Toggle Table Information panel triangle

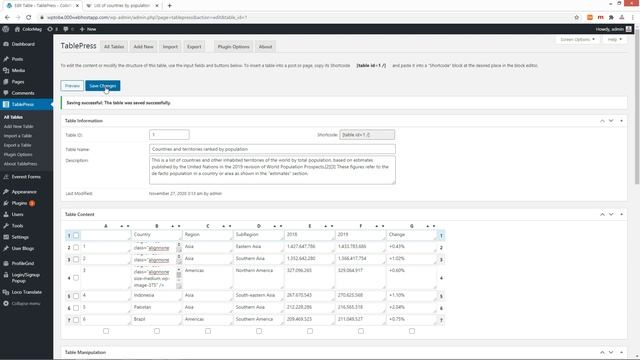point(621,121)
